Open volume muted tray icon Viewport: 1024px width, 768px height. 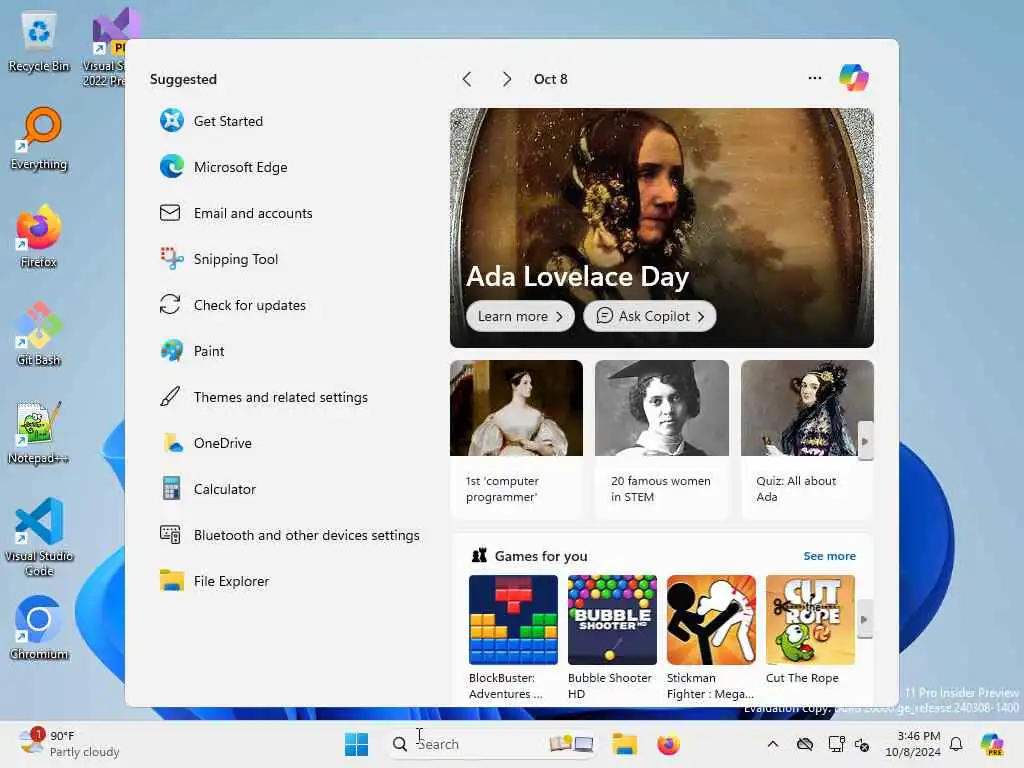(x=862, y=744)
